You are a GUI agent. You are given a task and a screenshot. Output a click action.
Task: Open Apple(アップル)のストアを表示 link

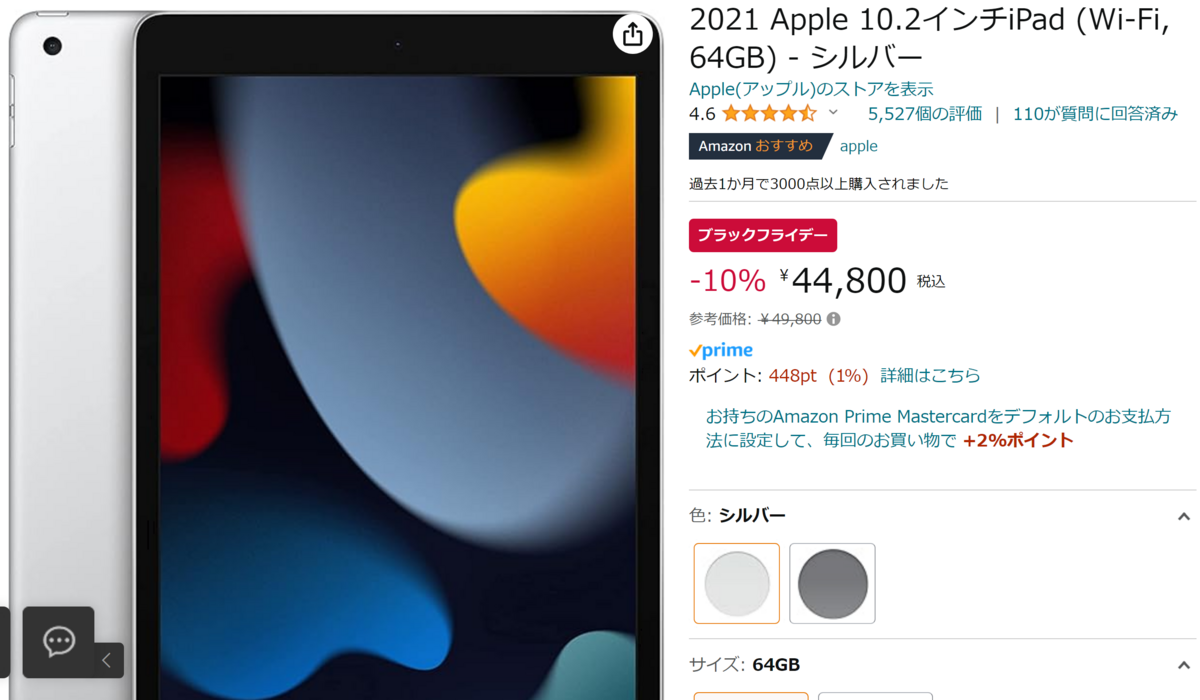click(811, 89)
